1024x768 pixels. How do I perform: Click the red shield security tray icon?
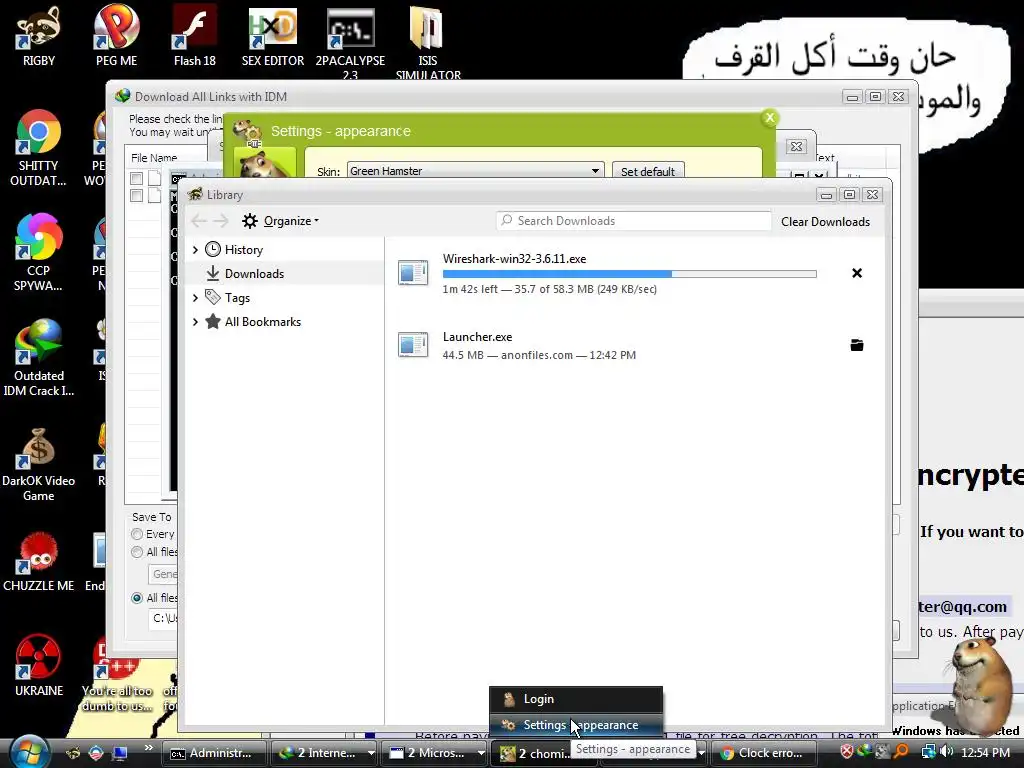tap(847, 752)
